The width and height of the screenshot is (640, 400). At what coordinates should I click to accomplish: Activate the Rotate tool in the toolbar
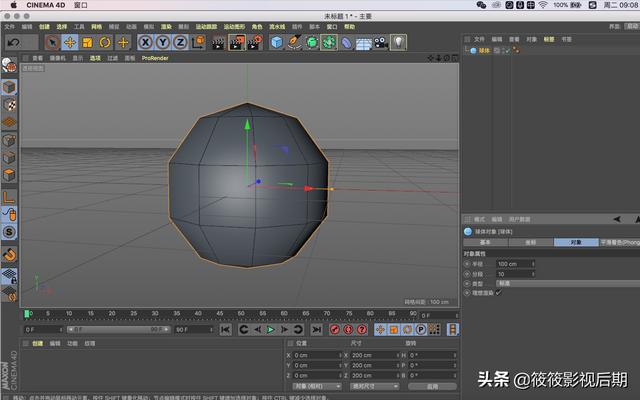[x=105, y=42]
